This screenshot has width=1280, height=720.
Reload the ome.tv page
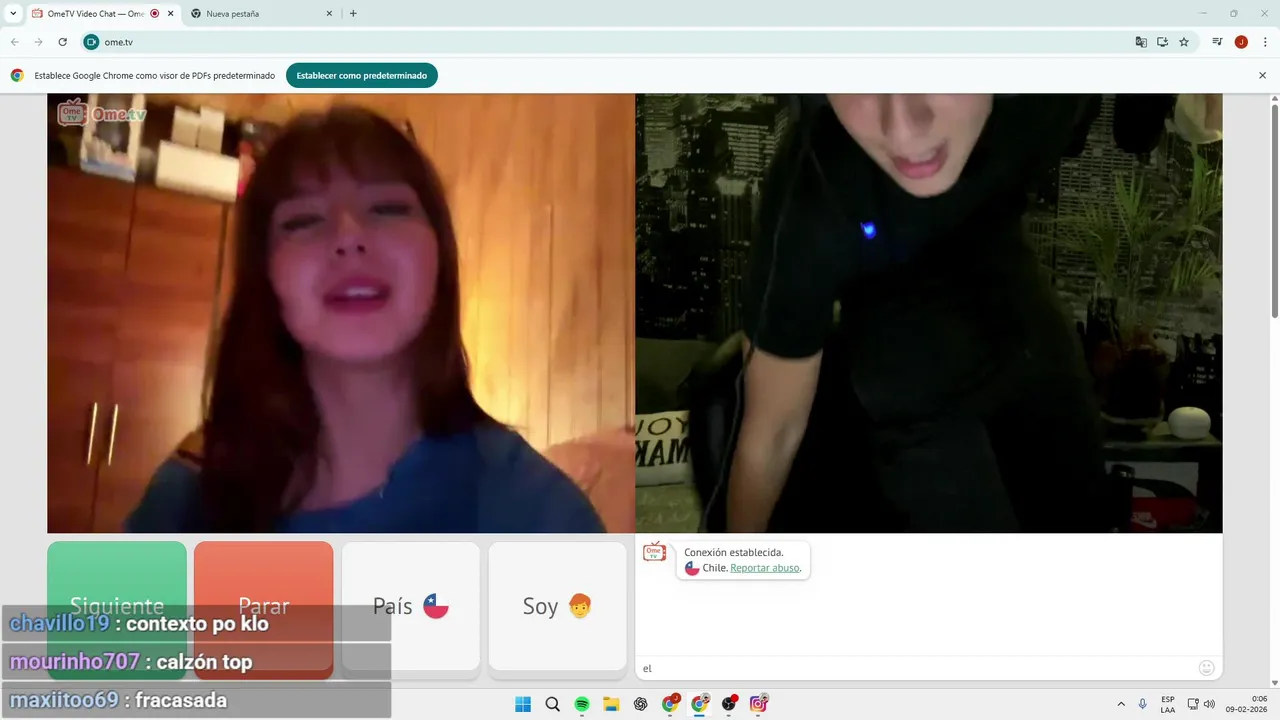pos(62,42)
